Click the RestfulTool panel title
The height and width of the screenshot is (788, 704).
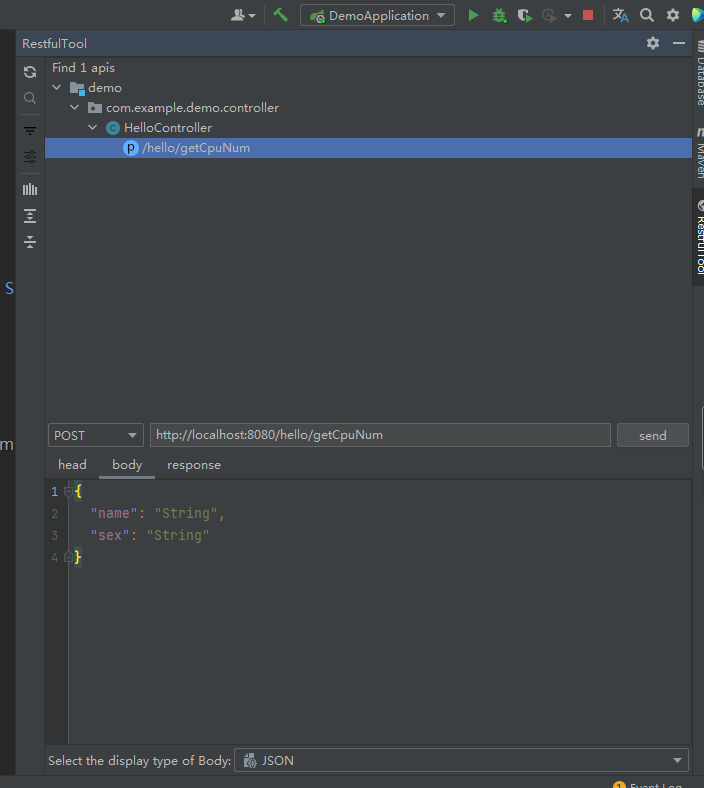54,44
